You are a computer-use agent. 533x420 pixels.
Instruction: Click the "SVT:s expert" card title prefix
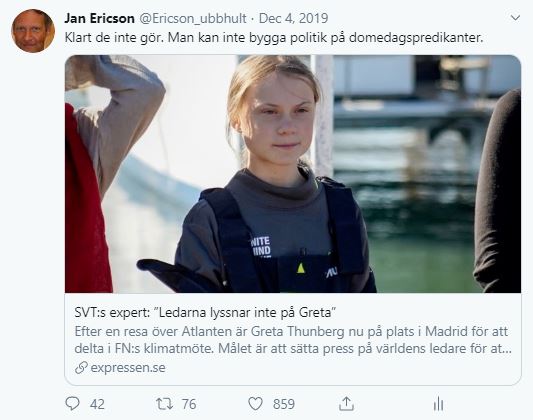[112, 312]
